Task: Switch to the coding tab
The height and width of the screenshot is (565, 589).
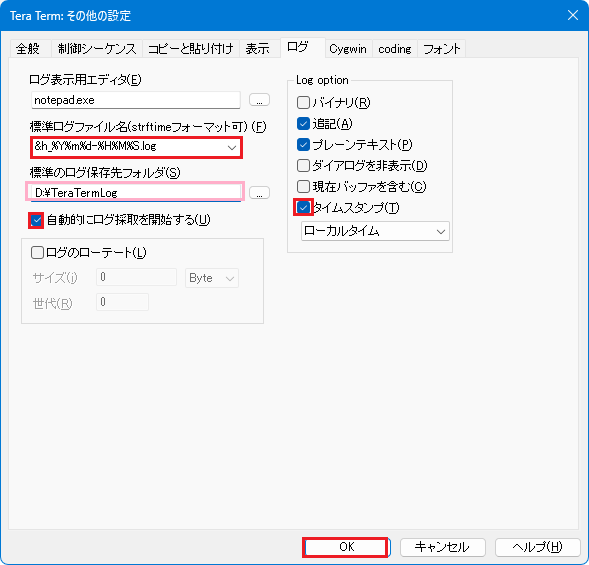Action: pos(394,49)
